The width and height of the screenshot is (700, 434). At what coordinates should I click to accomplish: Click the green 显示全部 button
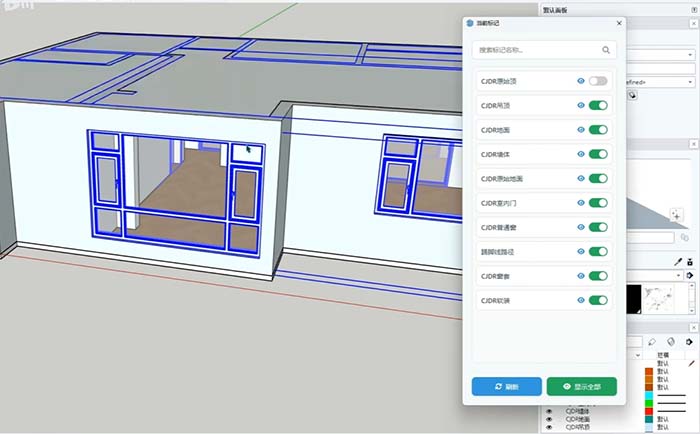[x=581, y=386]
